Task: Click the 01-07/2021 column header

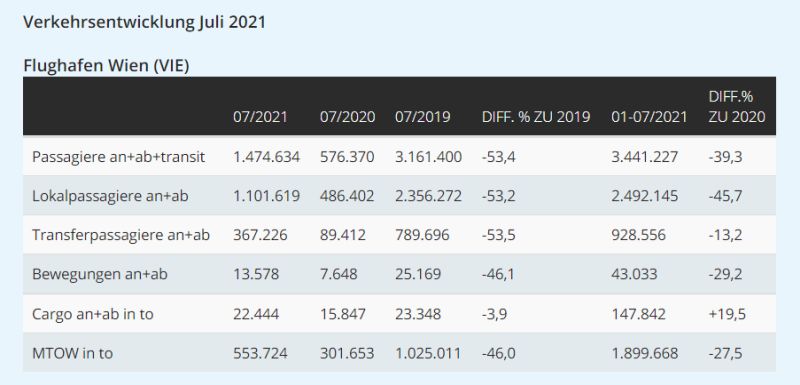Action: tap(649, 117)
